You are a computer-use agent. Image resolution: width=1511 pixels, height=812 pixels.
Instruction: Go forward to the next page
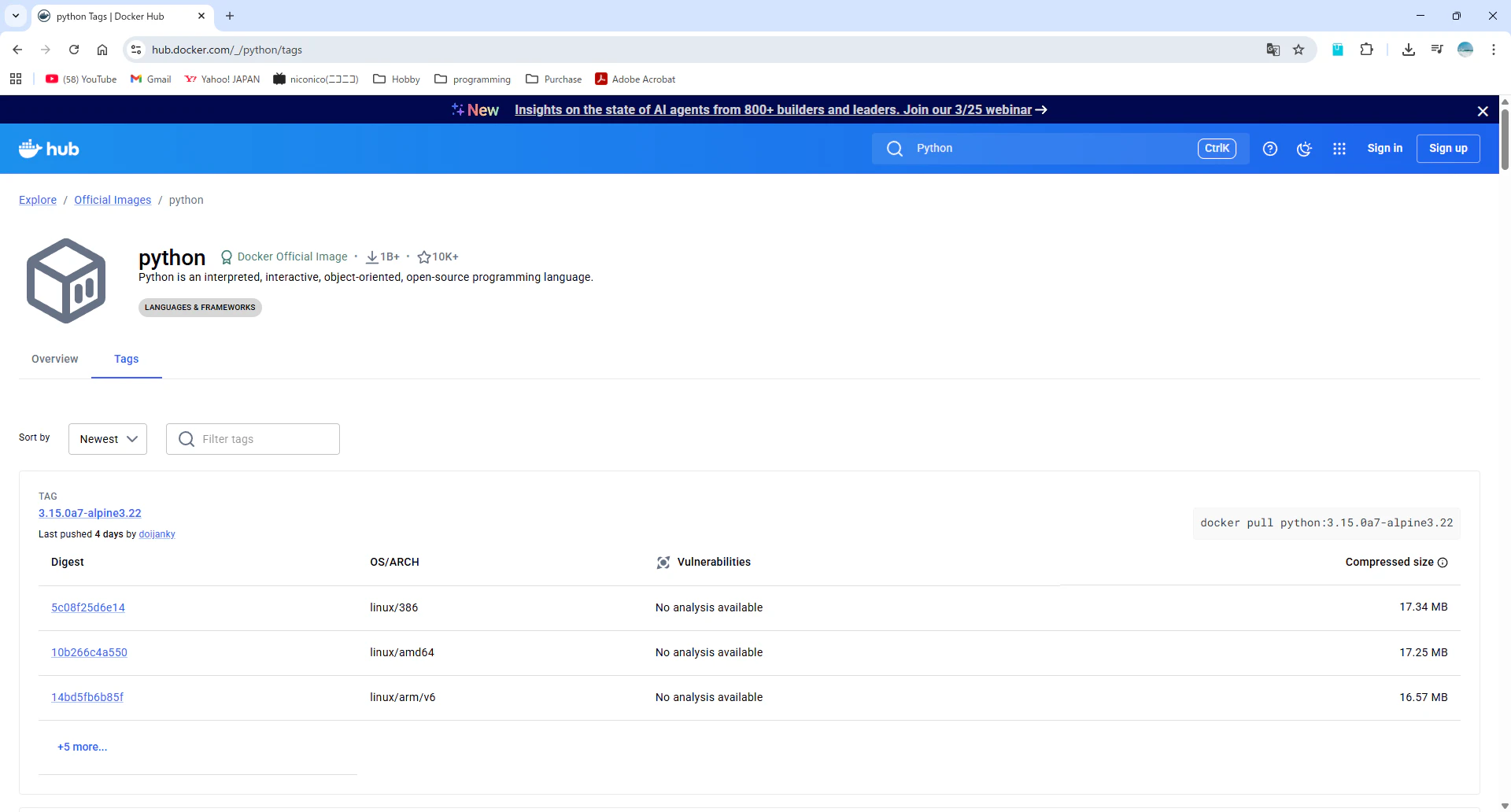pos(46,50)
